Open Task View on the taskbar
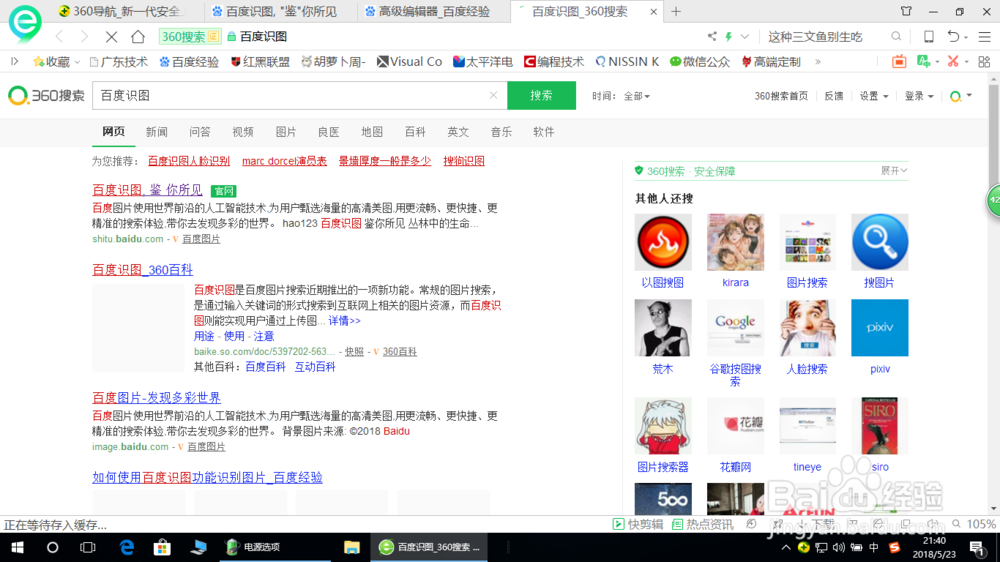The height and width of the screenshot is (562, 1000). pyautogui.click(x=87, y=547)
